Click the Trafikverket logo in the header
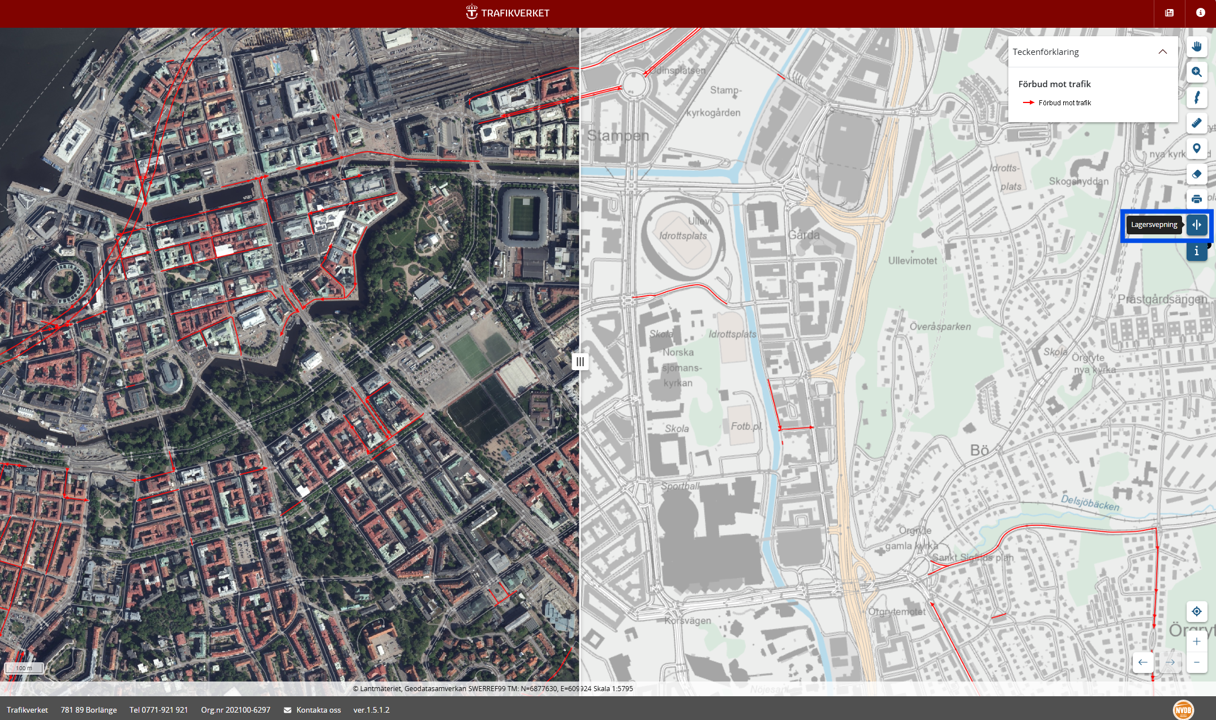The height and width of the screenshot is (720, 1216). click(507, 13)
